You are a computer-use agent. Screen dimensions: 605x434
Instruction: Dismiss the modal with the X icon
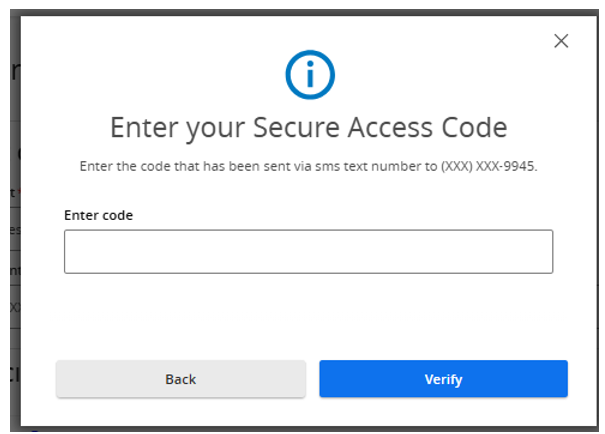tap(561, 41)
